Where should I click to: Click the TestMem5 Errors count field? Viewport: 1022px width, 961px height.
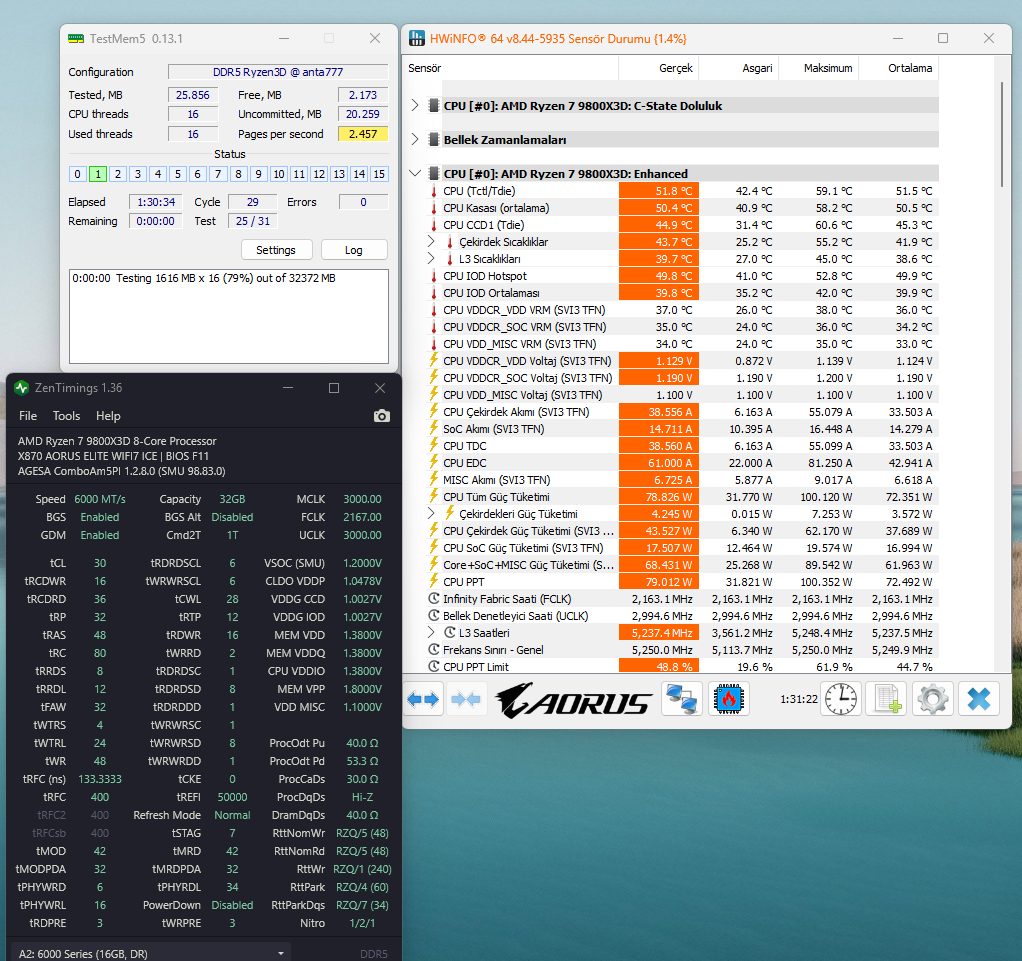tap(363, 202)
